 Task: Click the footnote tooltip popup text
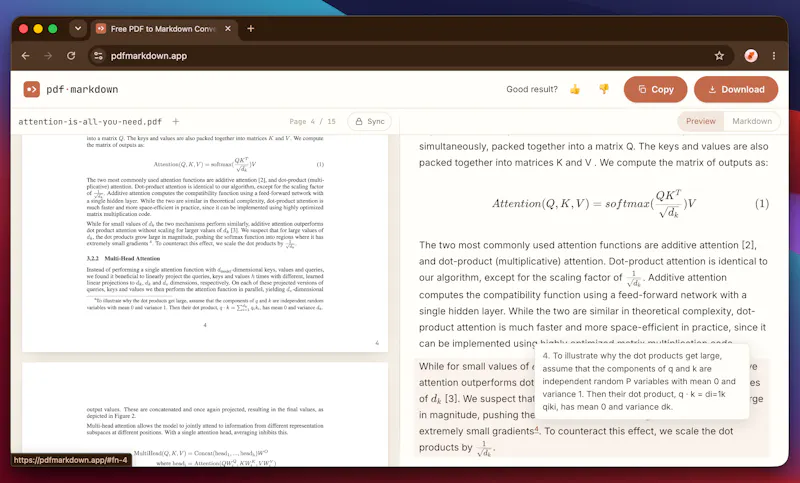tap(642, 381)
